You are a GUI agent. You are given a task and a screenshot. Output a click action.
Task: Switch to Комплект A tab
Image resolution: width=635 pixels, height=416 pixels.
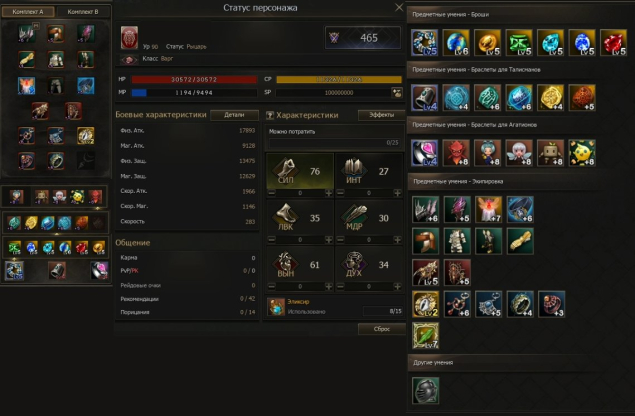[x=28, y=12]
